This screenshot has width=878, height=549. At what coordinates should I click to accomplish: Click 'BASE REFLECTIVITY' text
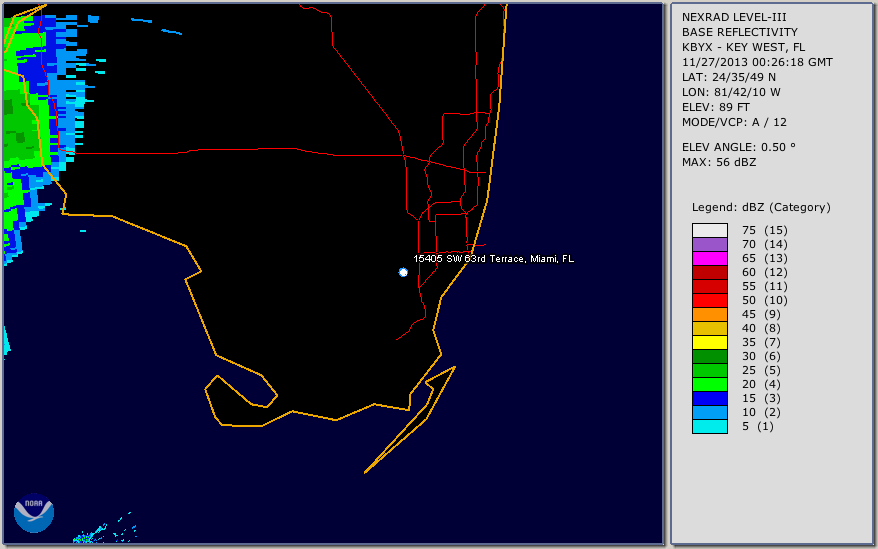coord(740,32)
